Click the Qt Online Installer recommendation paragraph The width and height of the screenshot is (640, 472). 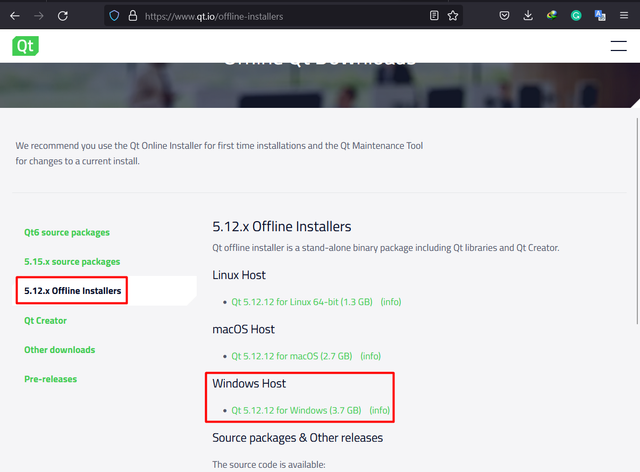pyautogui.click(x=219, y=153)
